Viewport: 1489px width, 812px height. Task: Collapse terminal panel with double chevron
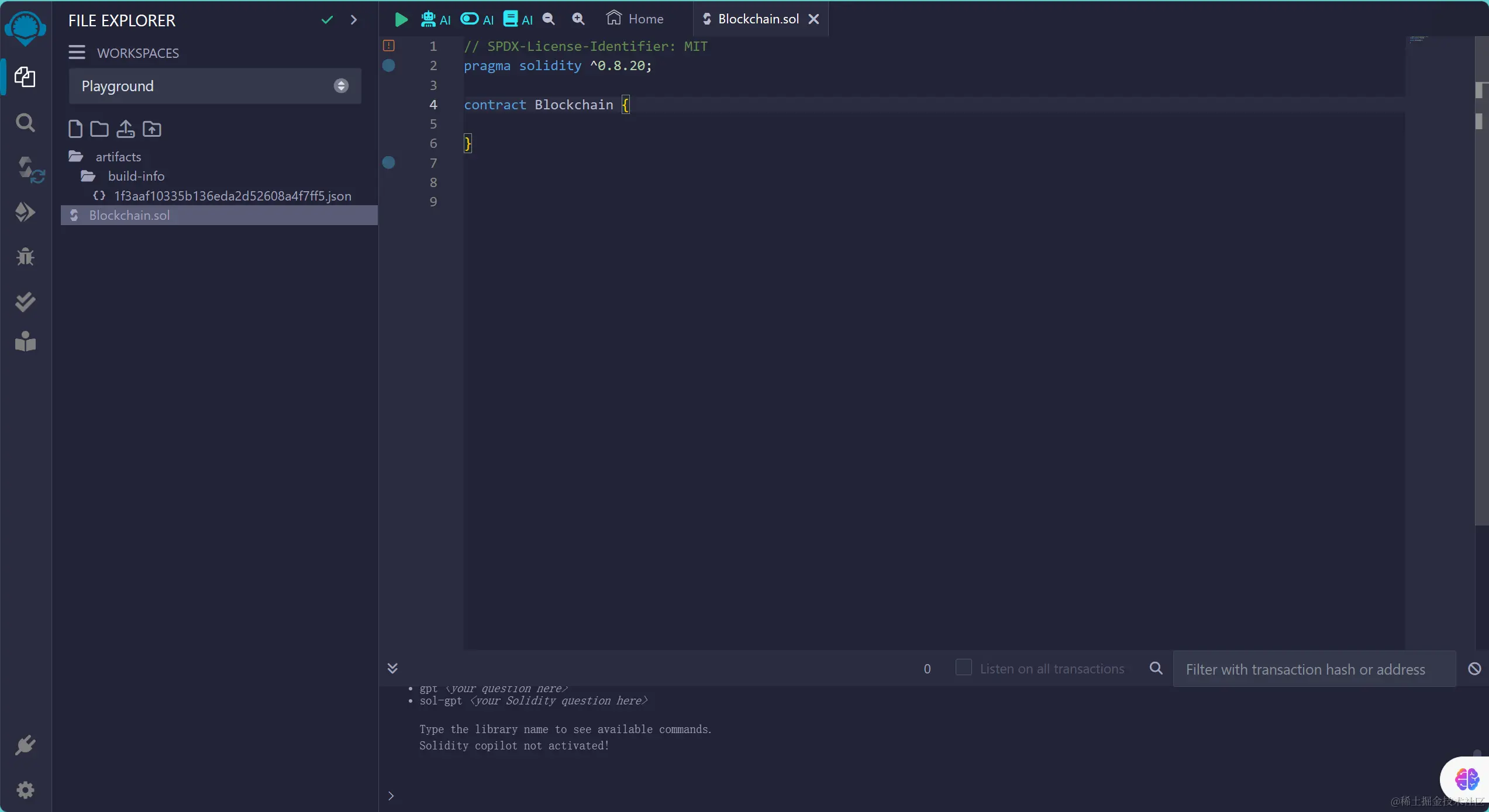[392, 668]
